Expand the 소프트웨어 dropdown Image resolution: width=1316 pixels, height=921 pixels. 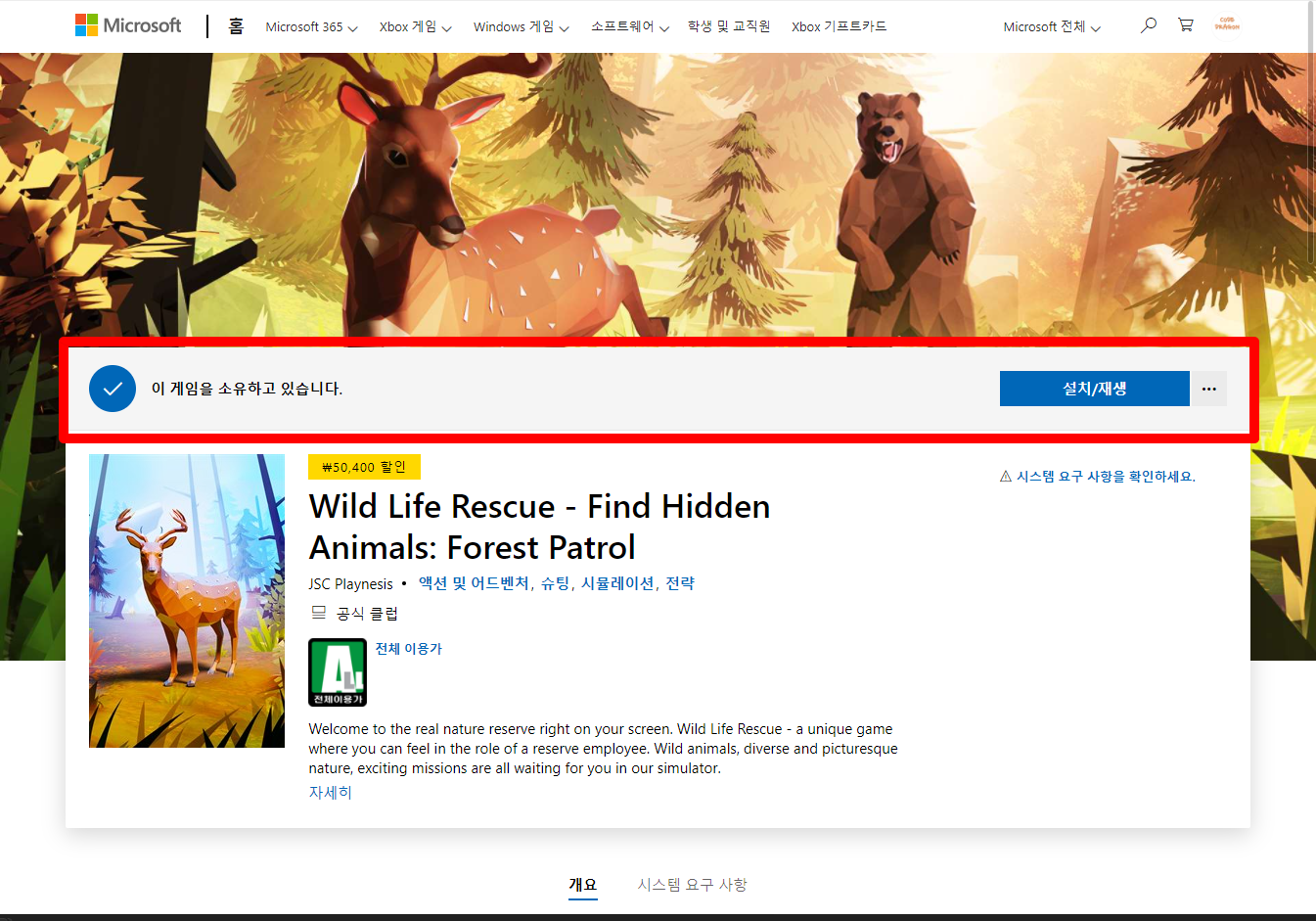point(629,27)
